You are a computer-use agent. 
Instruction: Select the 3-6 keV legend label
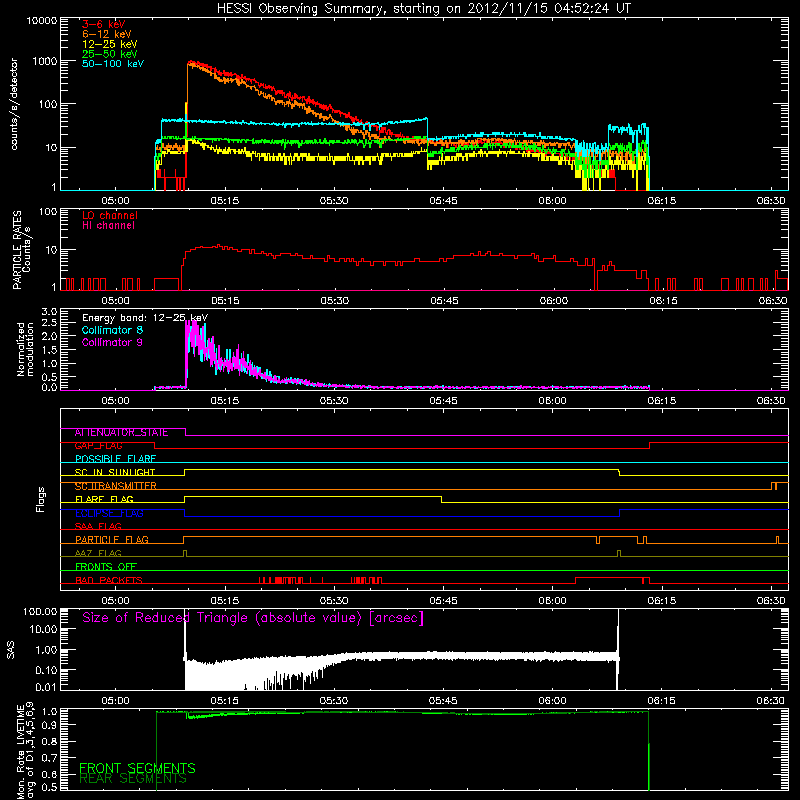coord(103,24)
